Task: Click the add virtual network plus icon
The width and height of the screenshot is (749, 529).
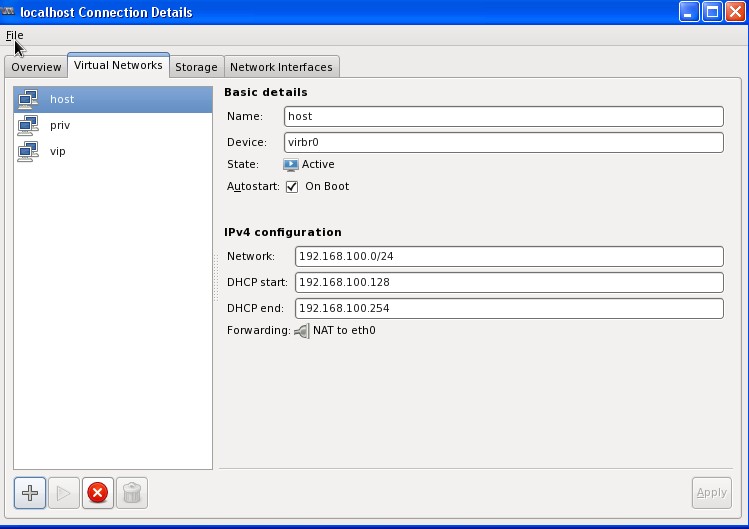Action: pyautogui.click(x=30, y=492)
